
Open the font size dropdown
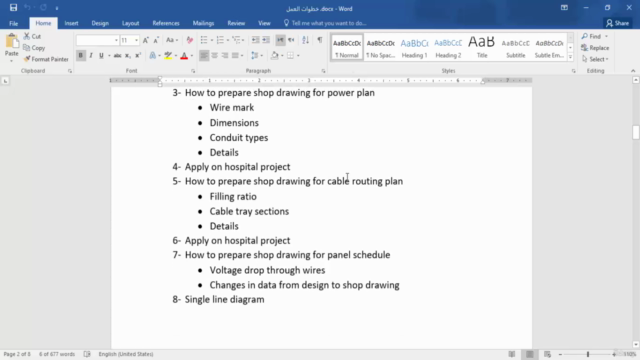tap(136, 40)
